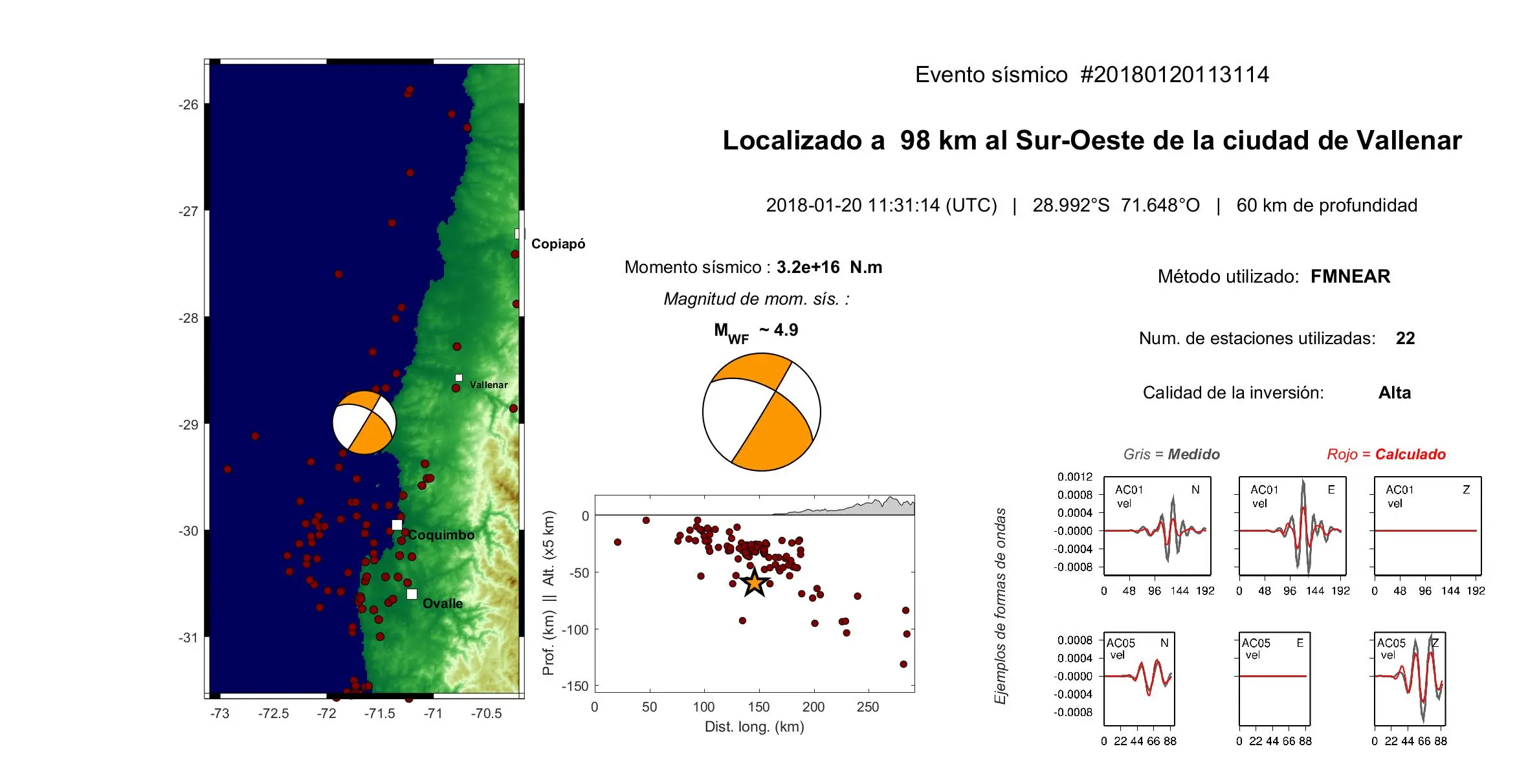Click the -29 latitude tick label
Image resolution: width=1539 pixels, height=784 pixels.
[188, 424]
